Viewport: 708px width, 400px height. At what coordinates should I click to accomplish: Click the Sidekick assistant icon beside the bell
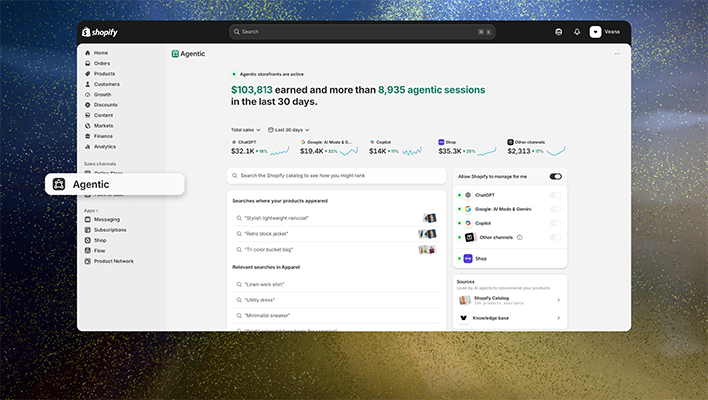(559, 32)
